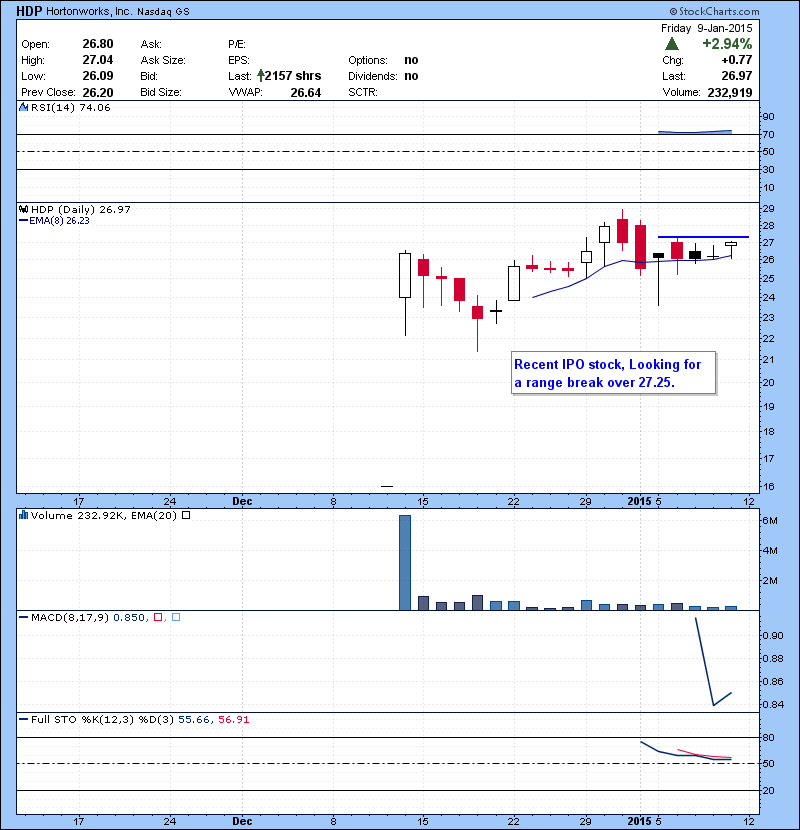Click the Volume value 232,919
Viewport: 800px width, 830px height.
(730, 93)
